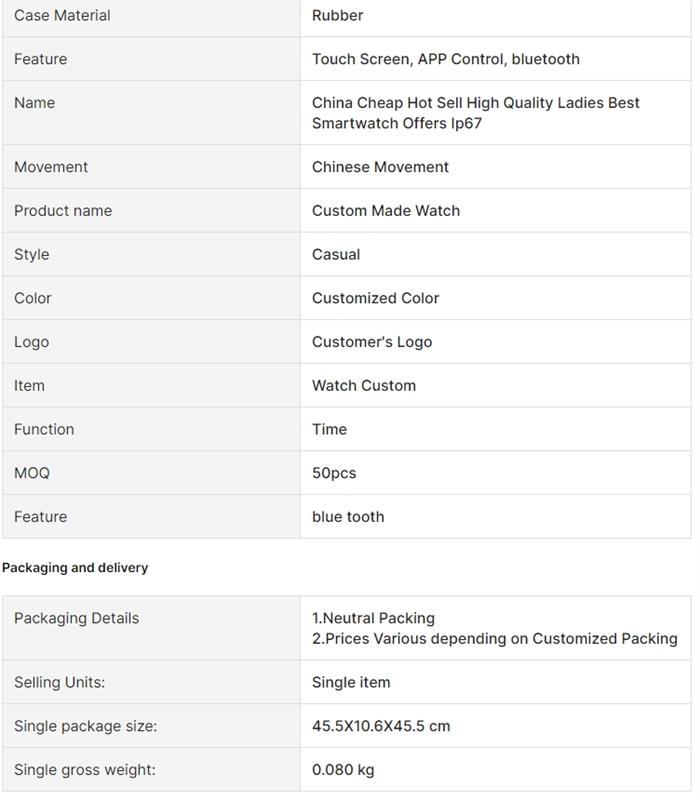Select the "Customer's Logo" cell
700x800 pixels.
click(372, 342)
